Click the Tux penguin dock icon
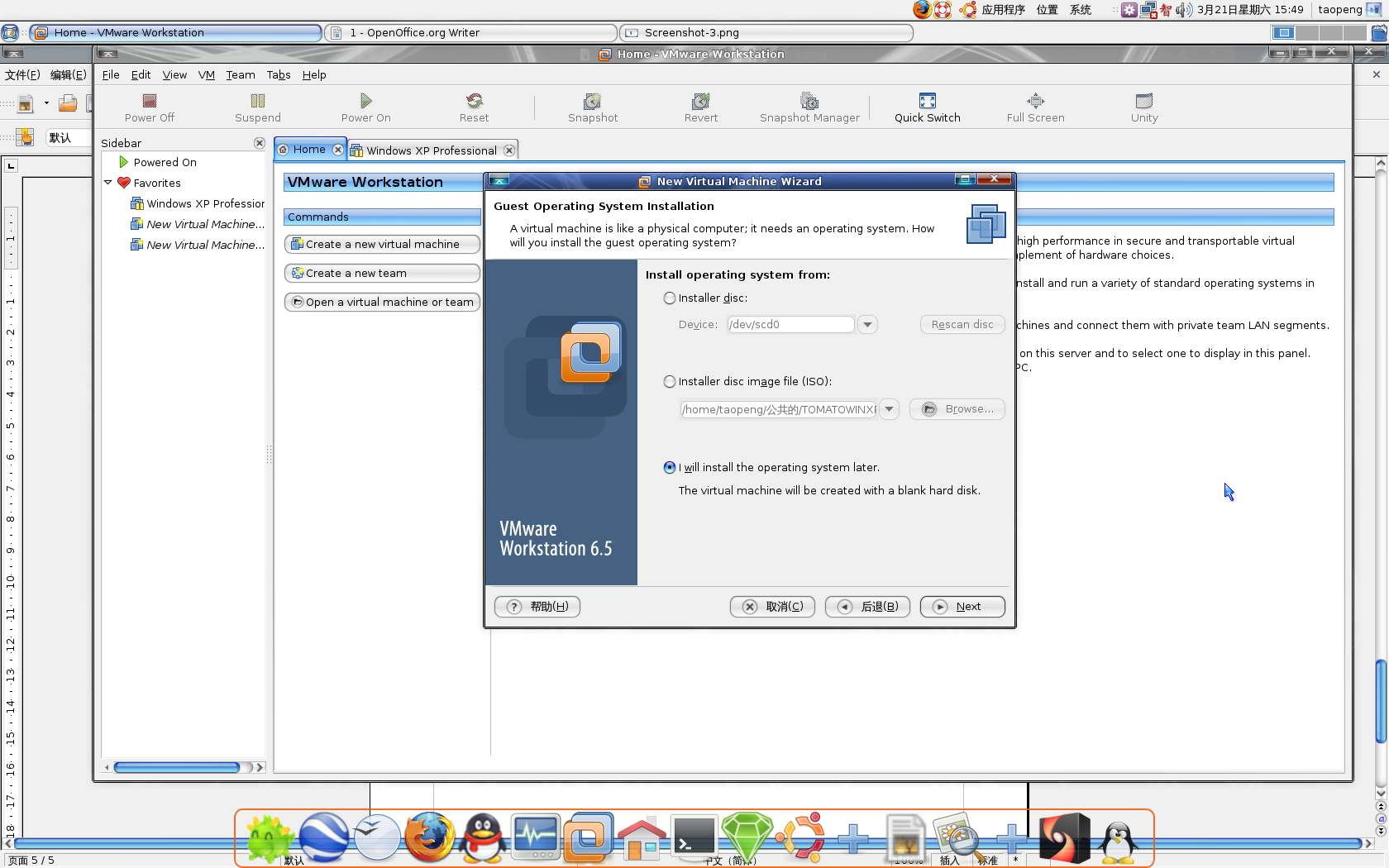The height and width of the screenshot is (868, 1389). 1118,842
